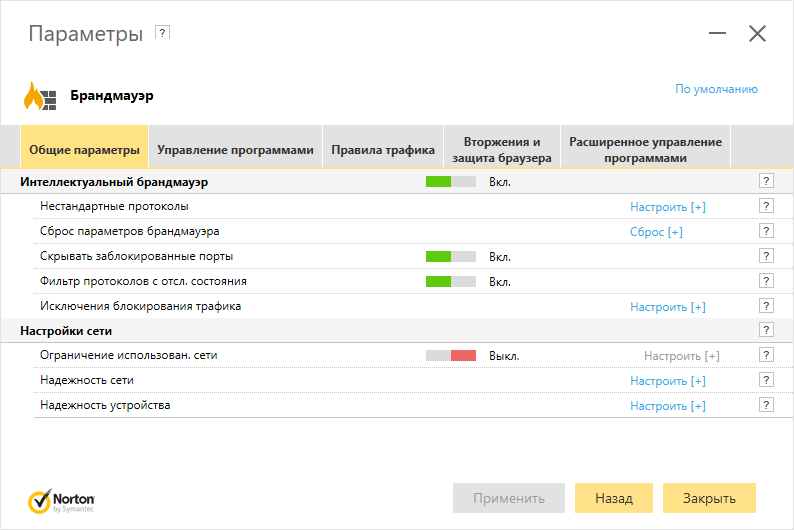Open help for Исключения блокирования трафика
Screen dimensions: 794x530
[x=766, y=306]
